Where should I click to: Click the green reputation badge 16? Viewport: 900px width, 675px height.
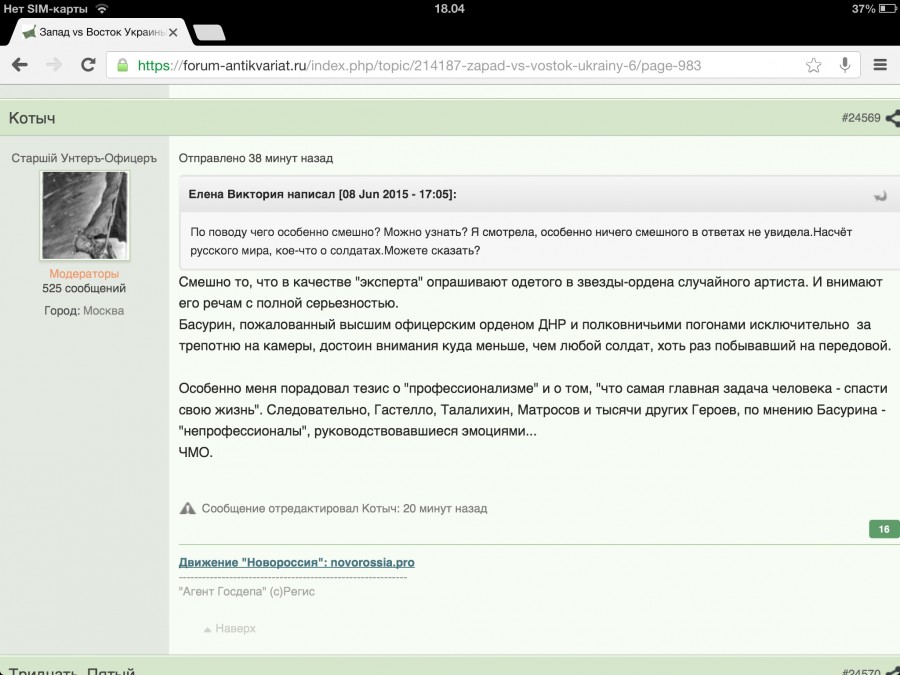(x=884, y=529)
